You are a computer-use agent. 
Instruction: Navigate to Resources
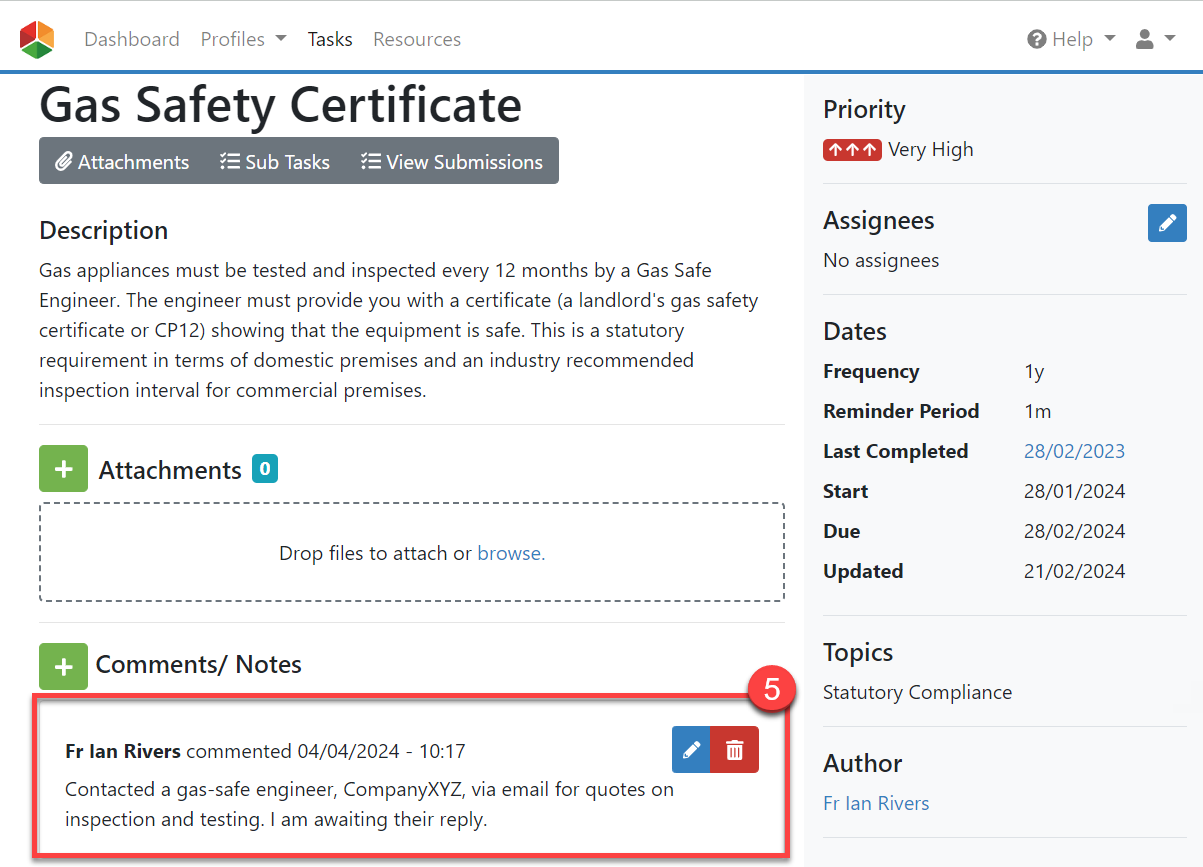point(417,40)
